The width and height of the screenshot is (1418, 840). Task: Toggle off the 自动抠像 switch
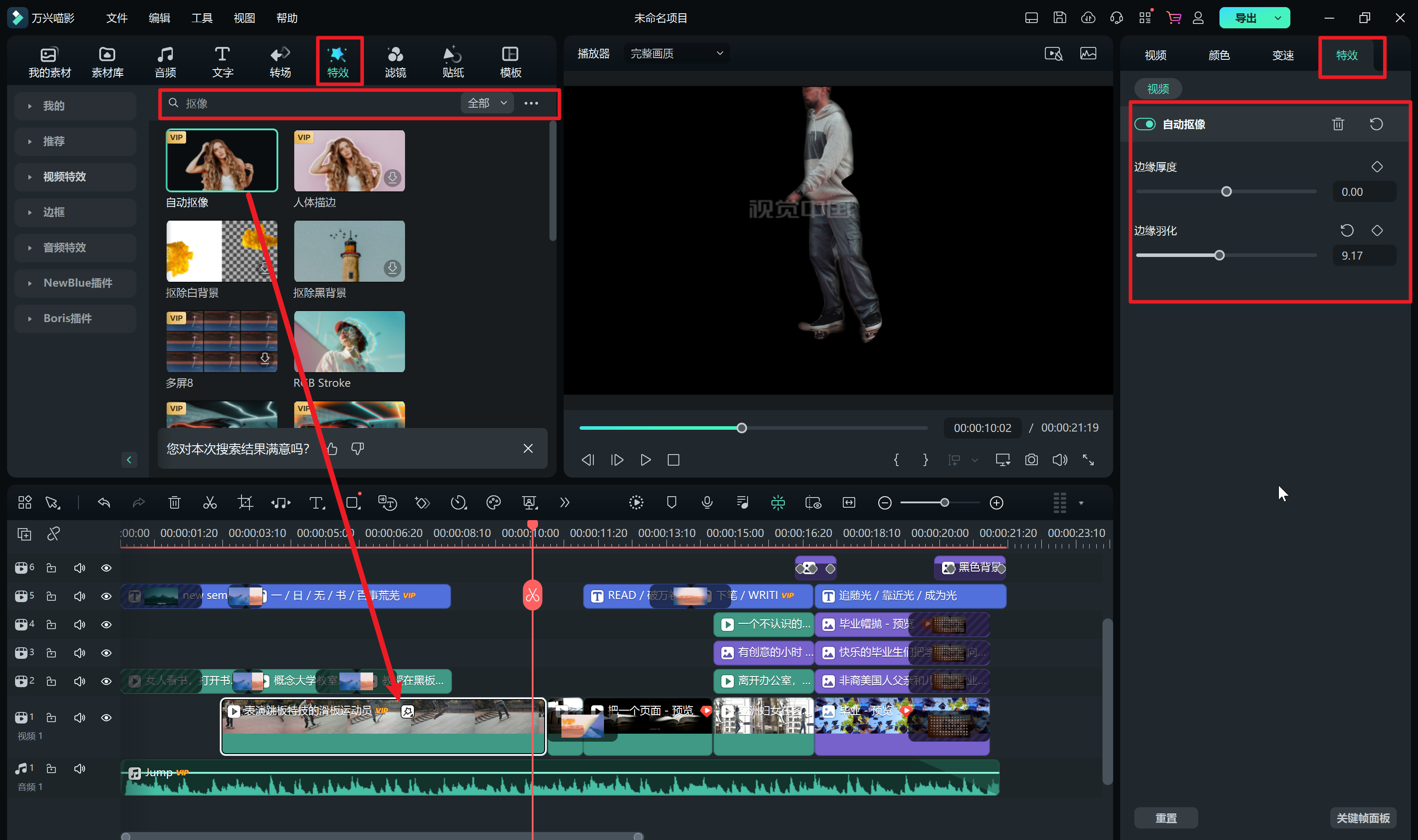1145,124
